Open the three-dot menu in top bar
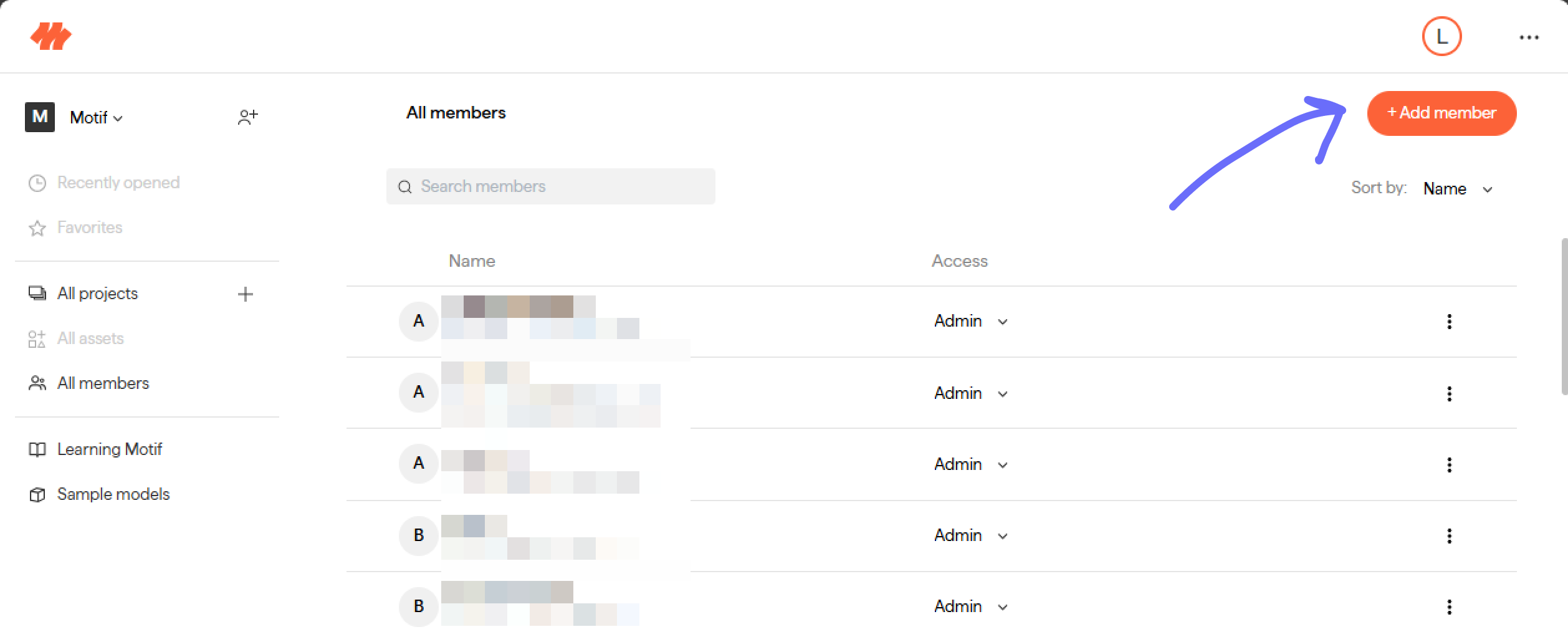1568x642 pixels. click(x=1529, y=37)
